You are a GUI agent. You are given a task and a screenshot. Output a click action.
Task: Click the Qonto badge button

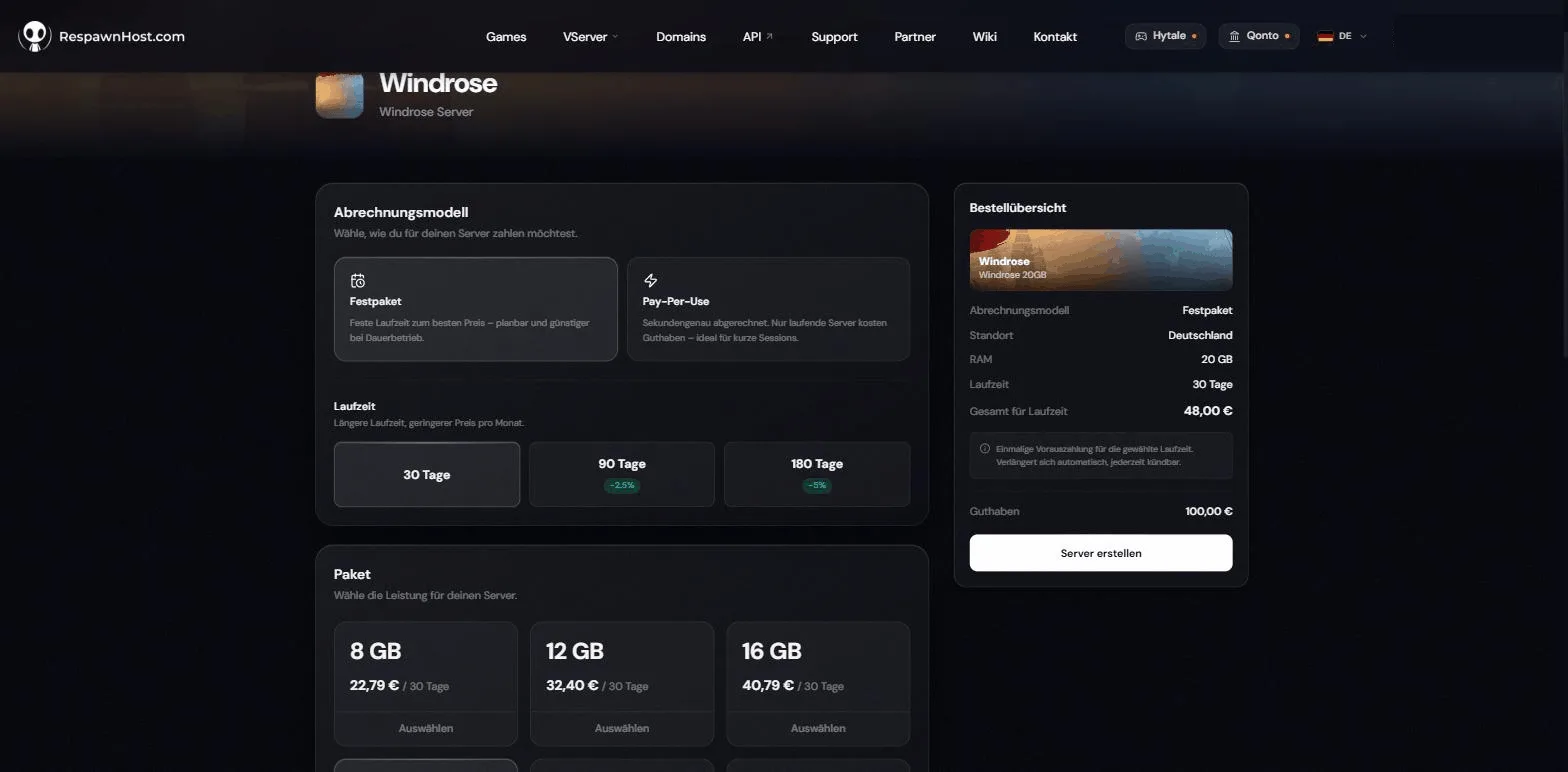point(1259,36)
